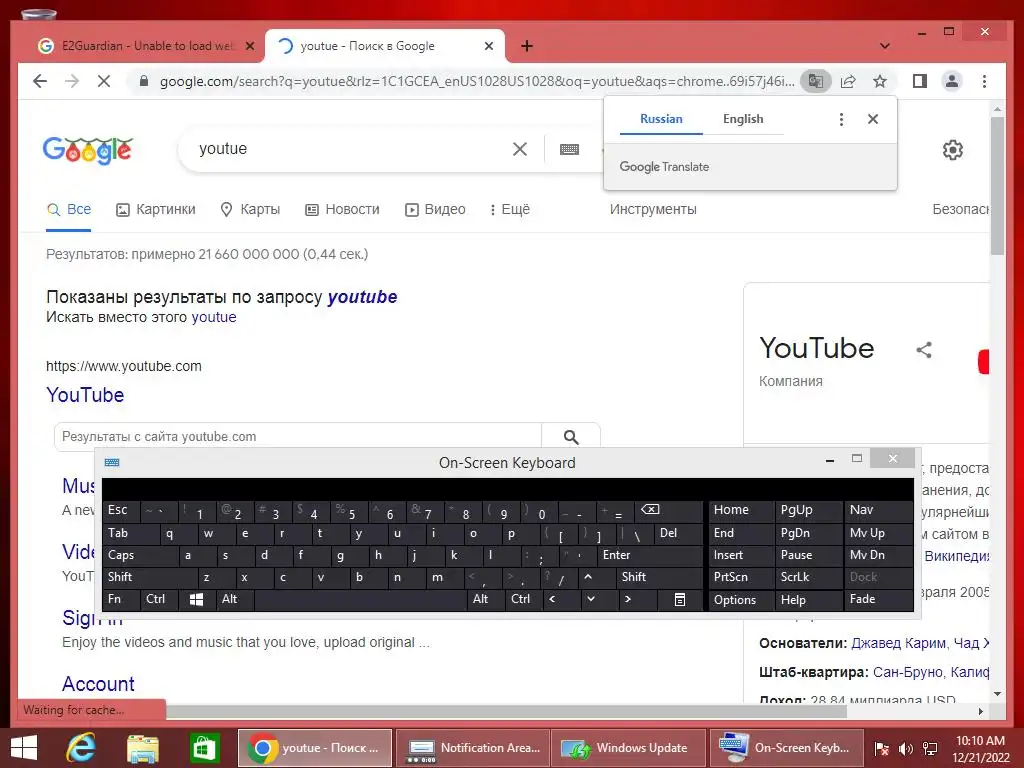Open Сан-Бруно headquarters link
This screenshot has width=1024, height=768.
(x=908, y=672)
